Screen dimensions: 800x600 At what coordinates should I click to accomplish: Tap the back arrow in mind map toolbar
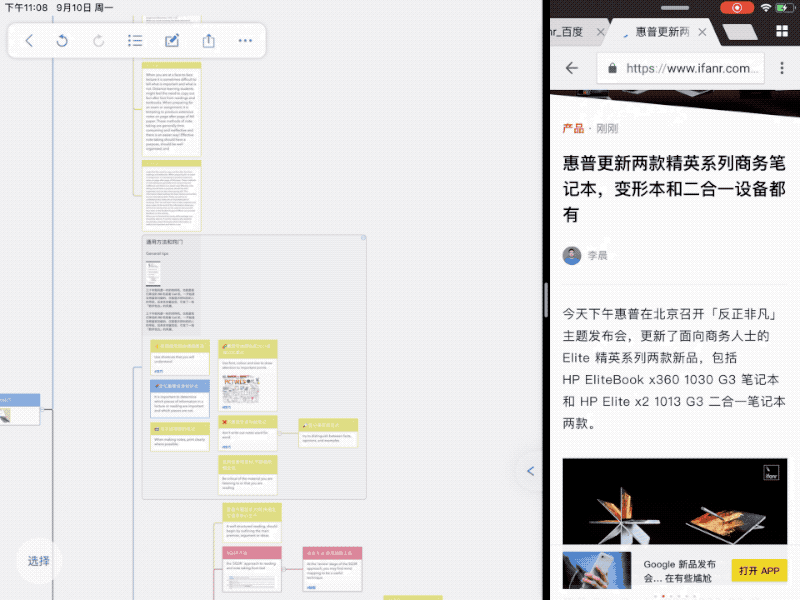tap(29, 41)
